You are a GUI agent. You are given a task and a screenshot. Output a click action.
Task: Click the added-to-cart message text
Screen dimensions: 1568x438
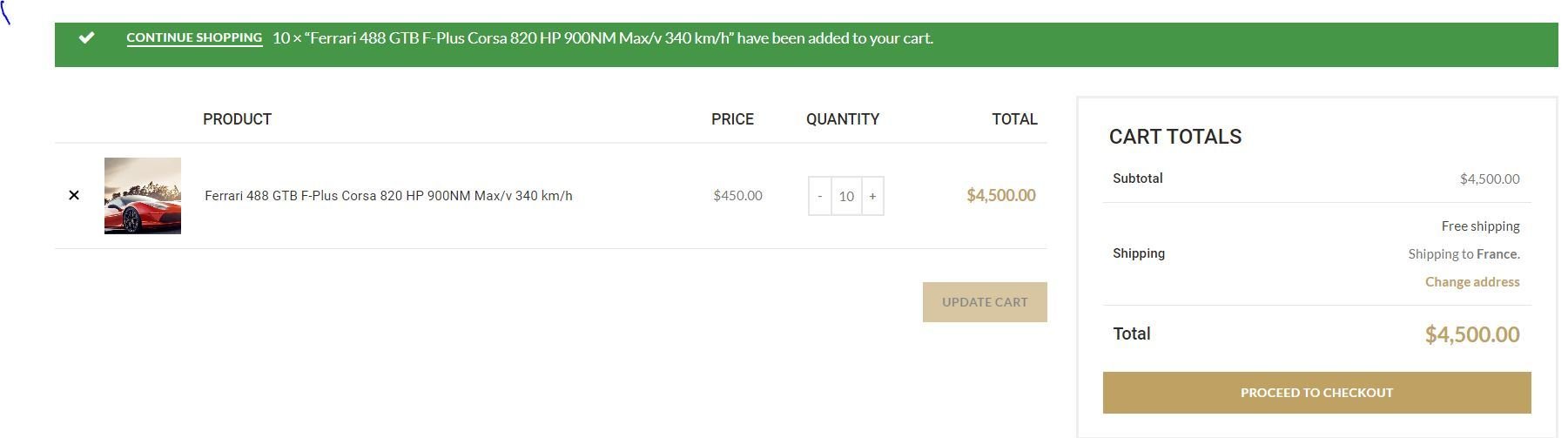(602, 38)
